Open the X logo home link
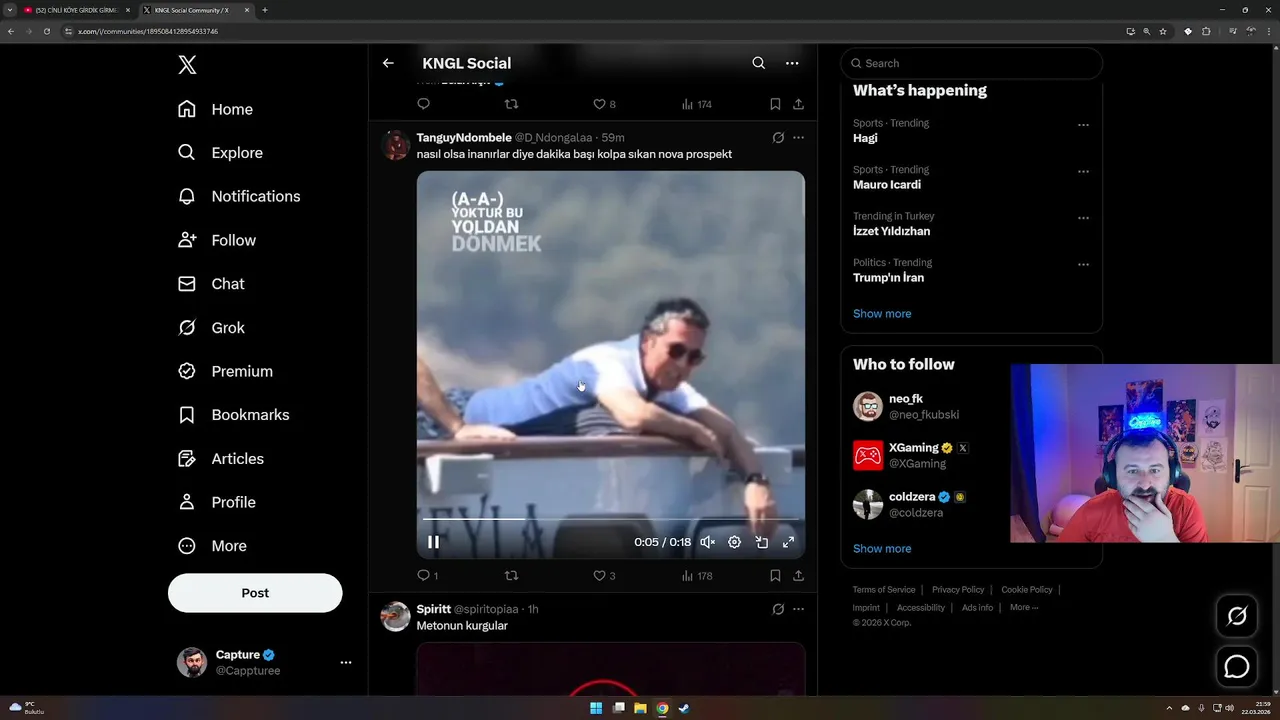Viewport: 1280px width, 720px height. click(187, 65)
